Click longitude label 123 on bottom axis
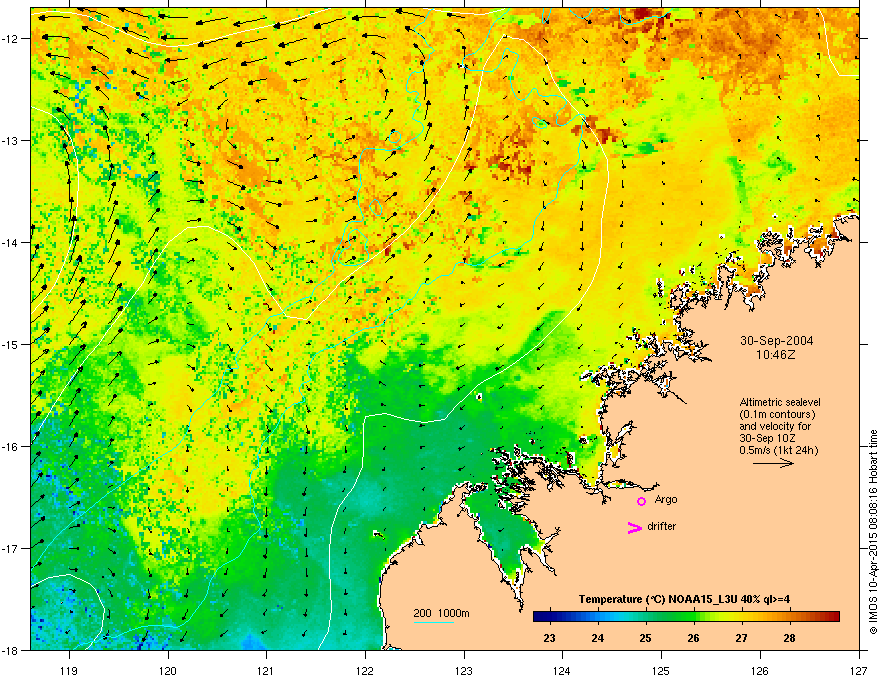Screen dimensions: 880x680 coord(464,670)
